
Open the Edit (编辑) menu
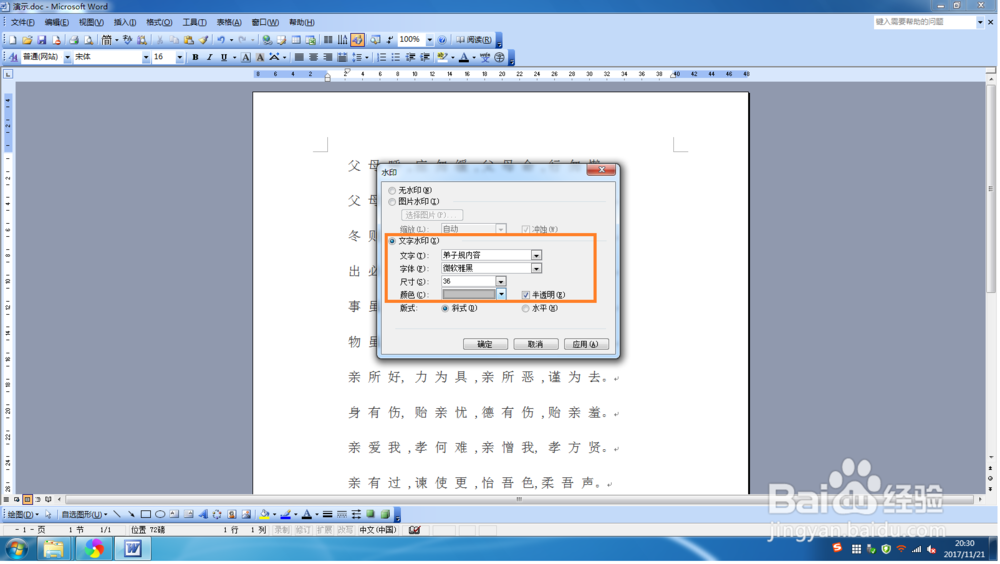tap(57, 22)
